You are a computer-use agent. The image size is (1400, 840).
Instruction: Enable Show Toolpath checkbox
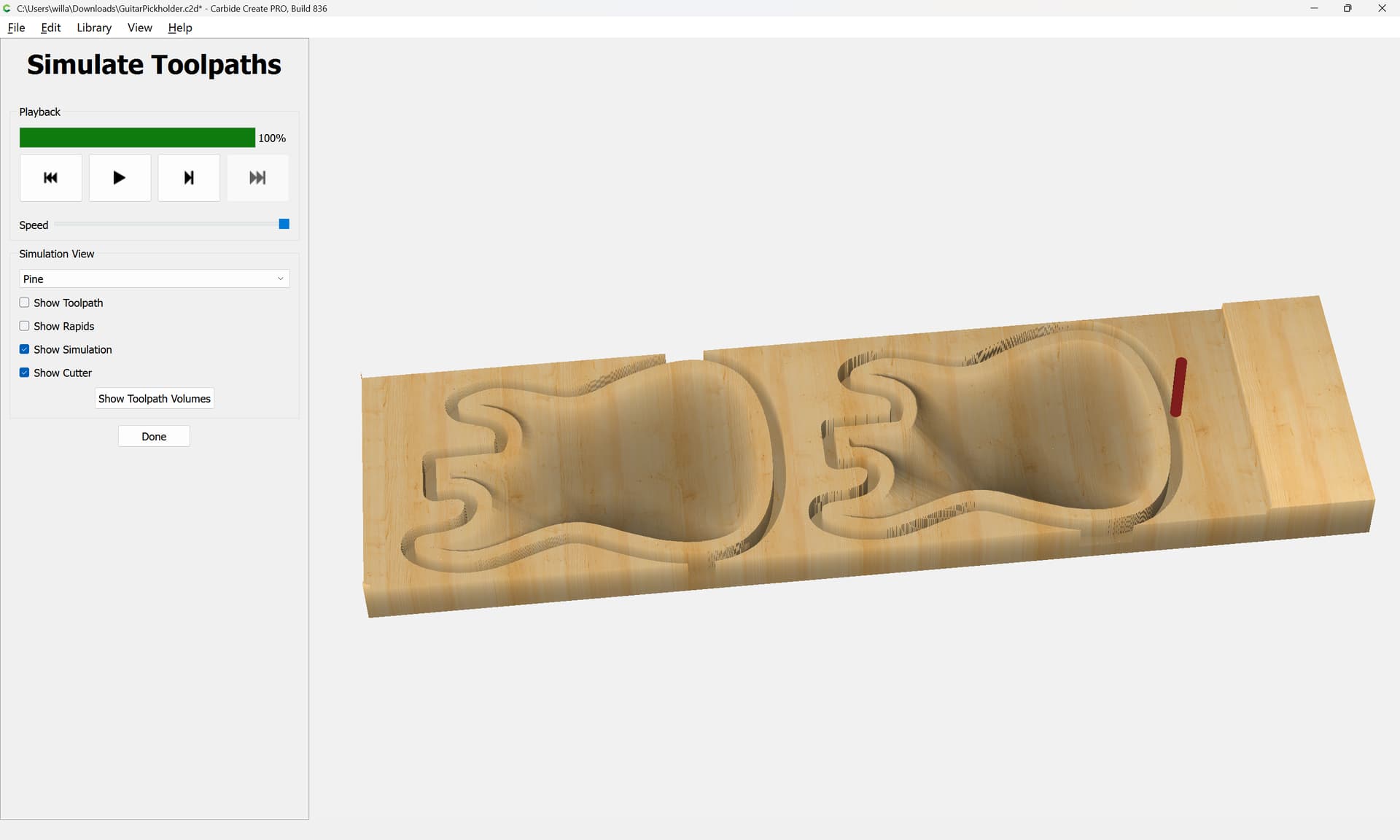click(25, 303)
